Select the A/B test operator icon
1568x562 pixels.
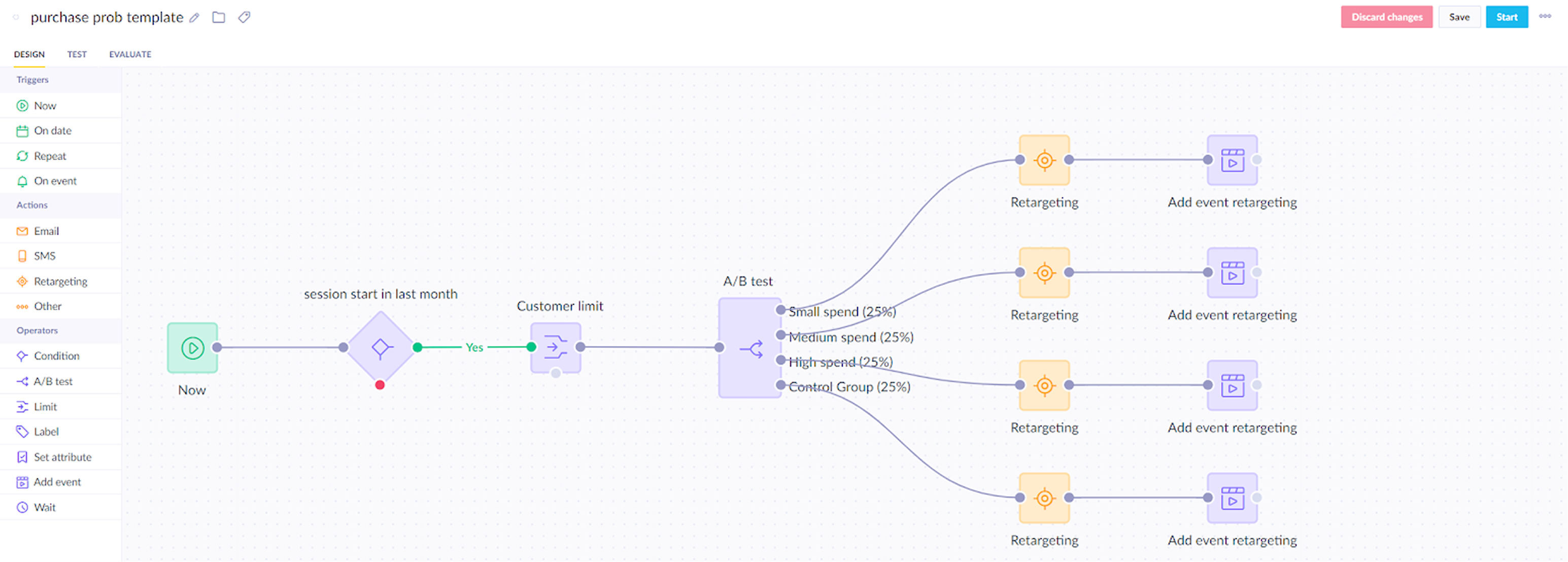click(22, 381)
